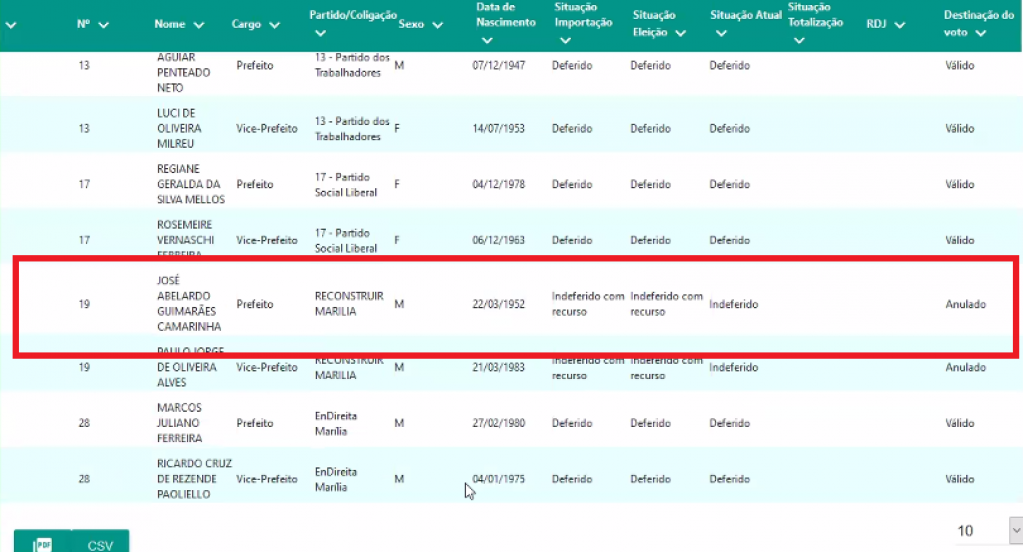Select Vice-Prefeito in Ricardo Cruz's row
1023x552 pixels.
(266, 479)
